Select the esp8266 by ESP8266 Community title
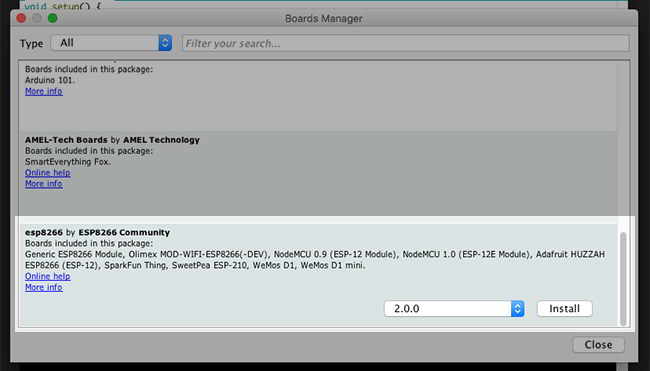Viewport: 650px width, 371px height. click(x=97, y=232)
